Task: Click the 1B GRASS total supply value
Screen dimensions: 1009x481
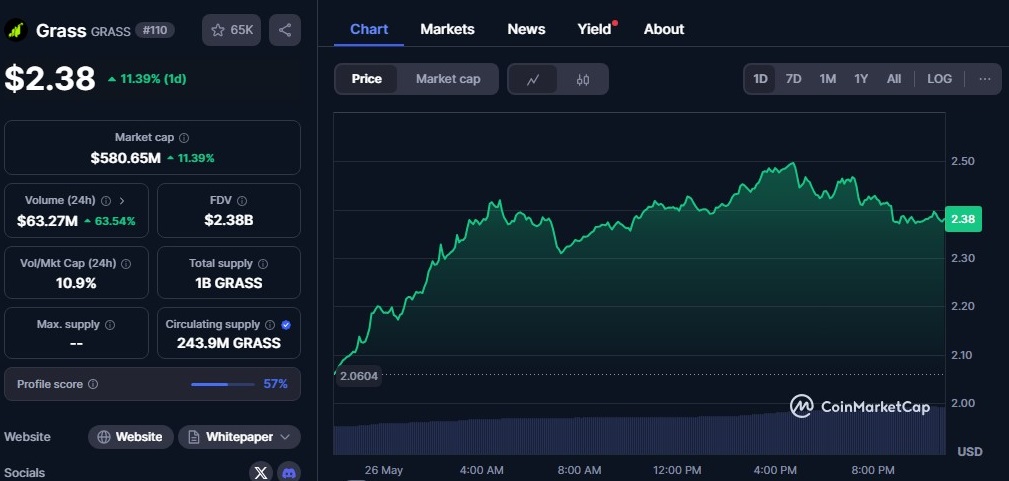Action: (228, 283)
